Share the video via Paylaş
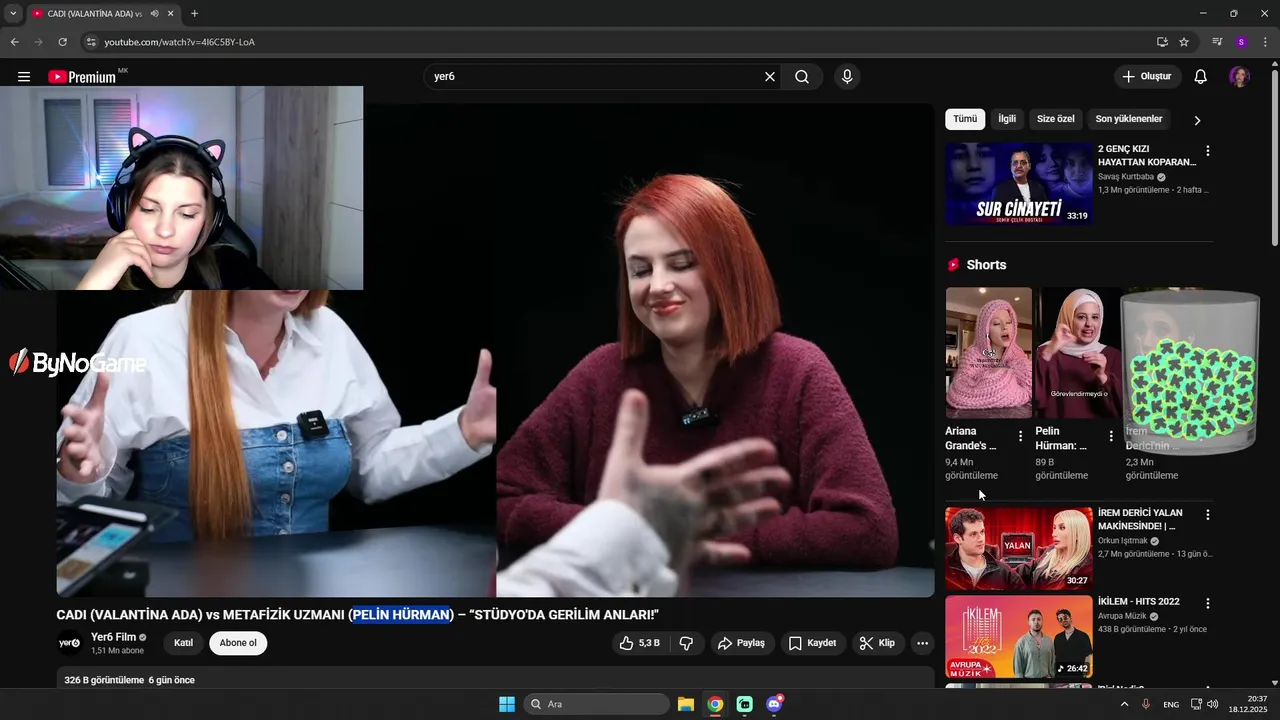 click(741, 643)
